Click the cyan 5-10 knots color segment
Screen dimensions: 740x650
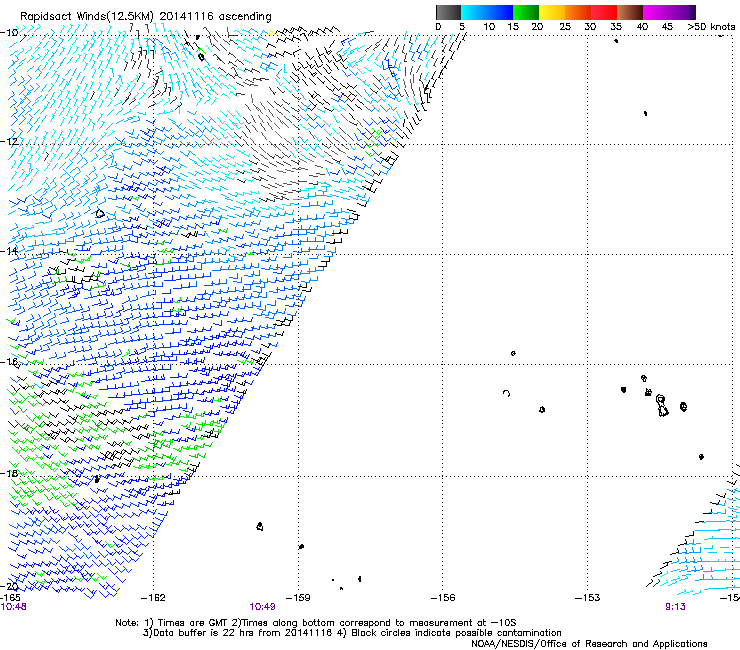point(474,12)
